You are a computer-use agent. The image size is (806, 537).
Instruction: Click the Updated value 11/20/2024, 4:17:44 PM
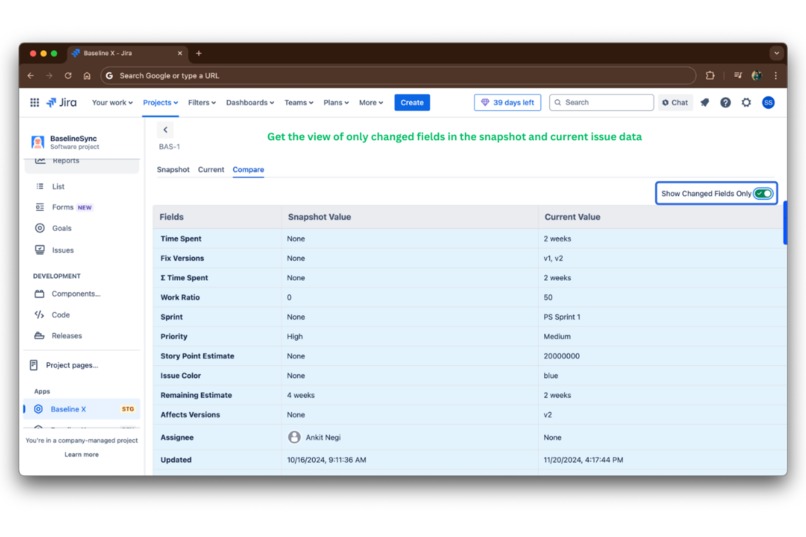tap(583, 460)
